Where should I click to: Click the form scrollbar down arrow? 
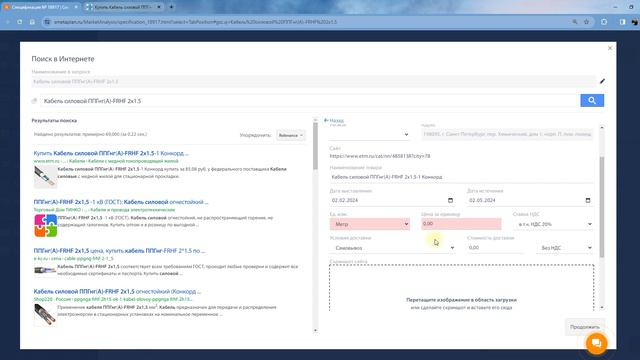point(602,307)
